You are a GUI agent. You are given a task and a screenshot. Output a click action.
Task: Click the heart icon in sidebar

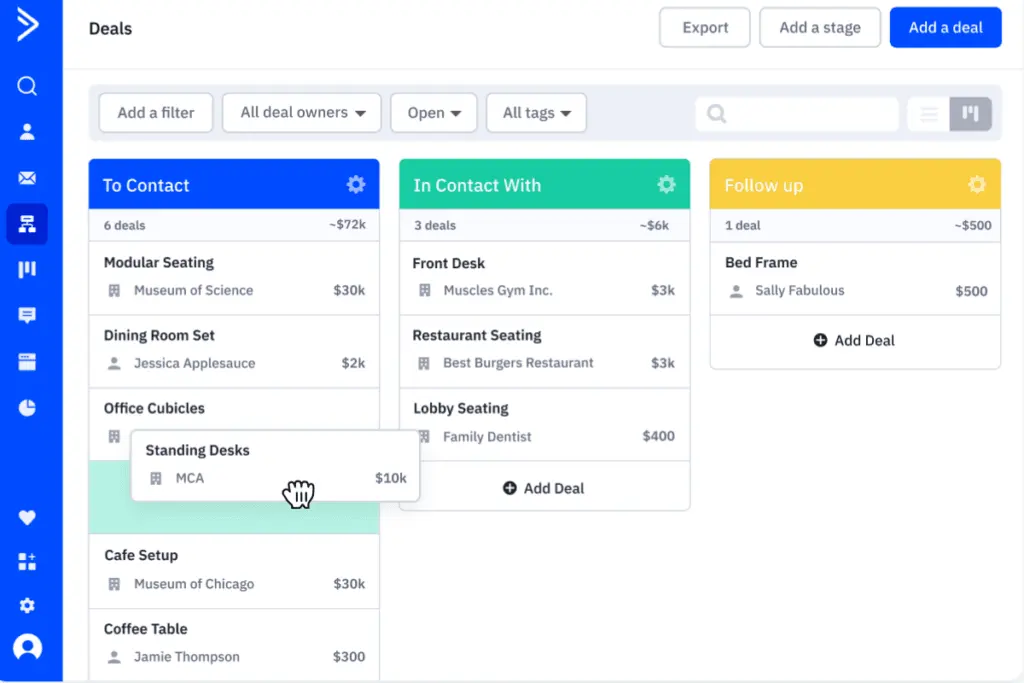(x=27, y=517)
